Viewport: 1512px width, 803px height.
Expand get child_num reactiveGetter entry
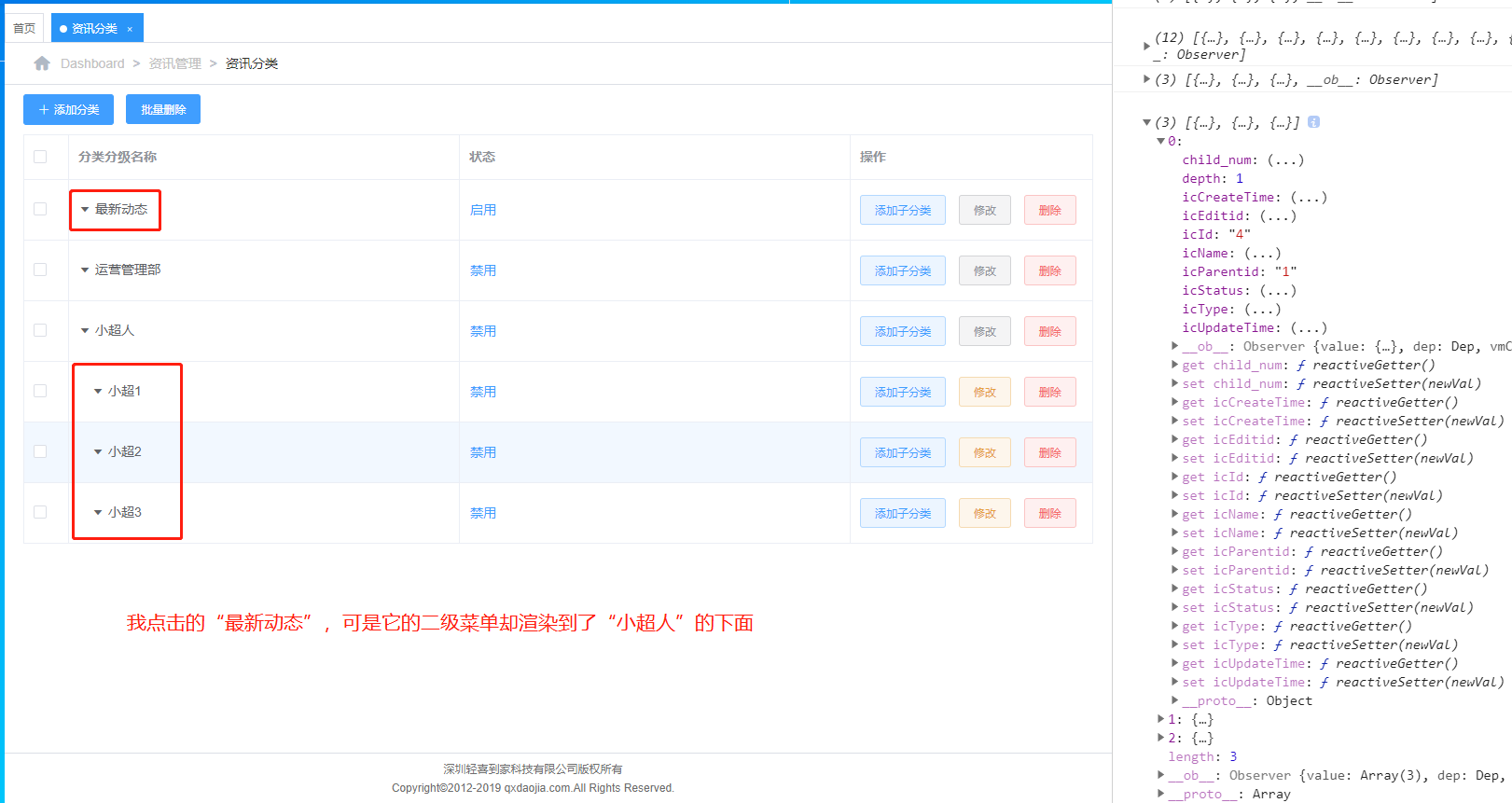(1175, 365)
